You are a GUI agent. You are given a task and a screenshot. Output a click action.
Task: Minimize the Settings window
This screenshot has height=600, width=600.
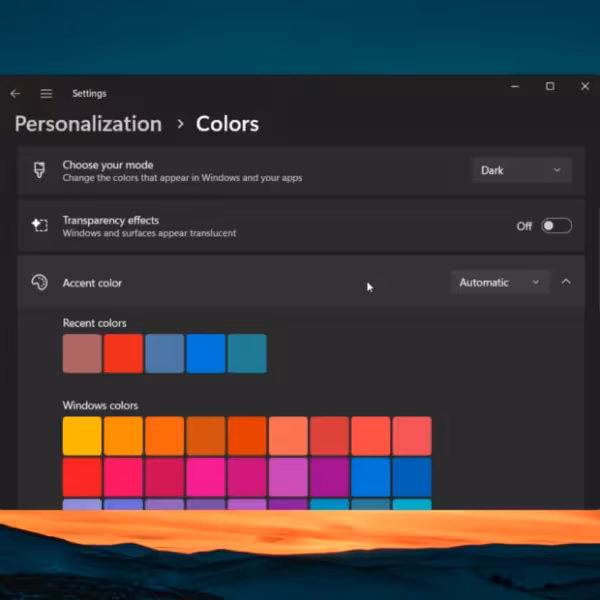515,86
